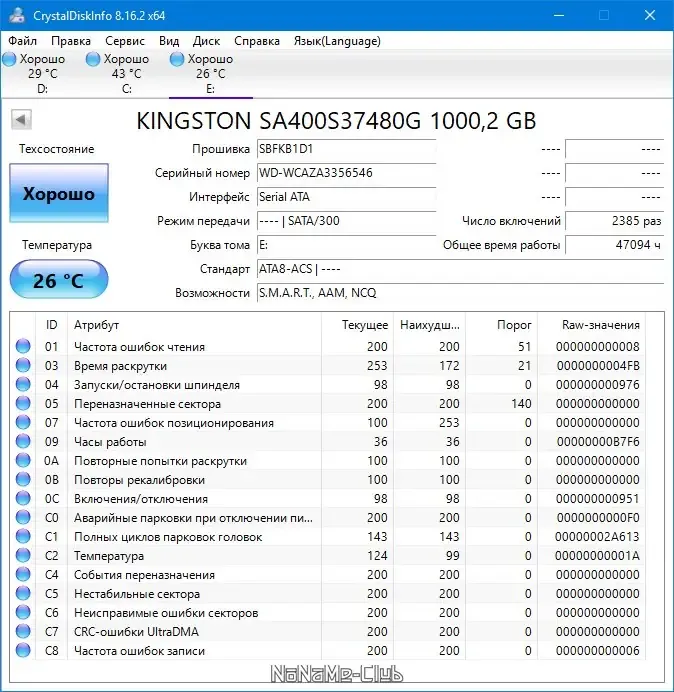
Task: Click the previous disk arrow button
Action: point(21,120)
